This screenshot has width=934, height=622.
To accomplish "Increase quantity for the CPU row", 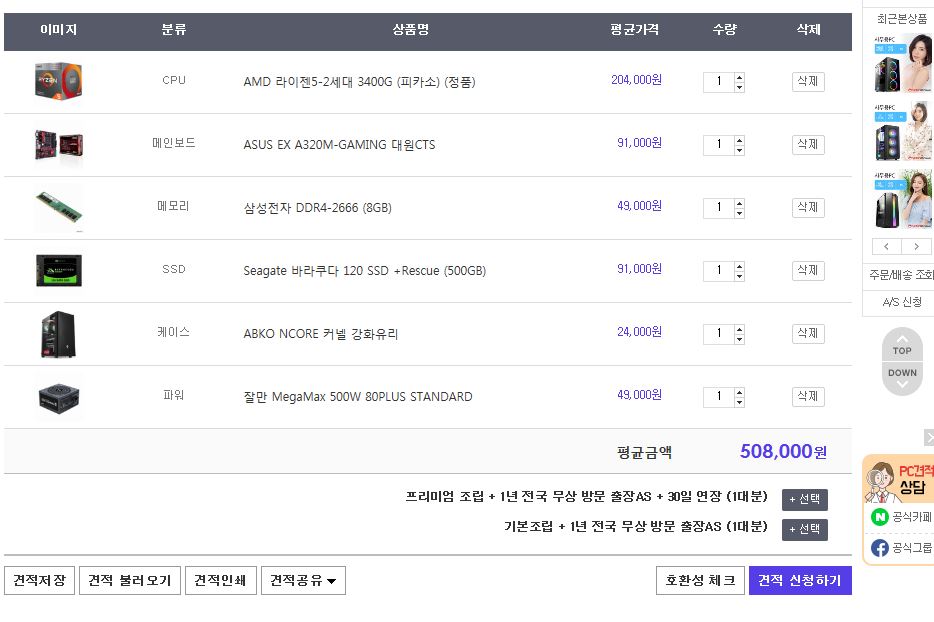I will coord(739,77).
